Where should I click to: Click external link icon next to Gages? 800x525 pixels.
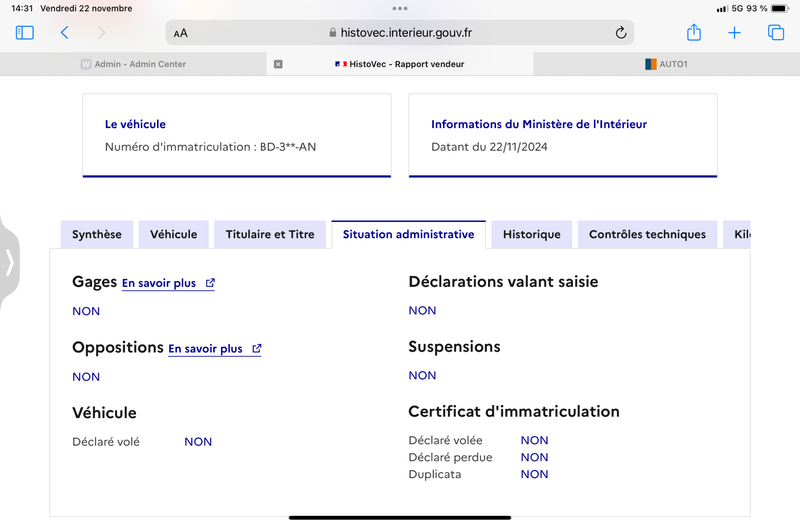point(210,283)
